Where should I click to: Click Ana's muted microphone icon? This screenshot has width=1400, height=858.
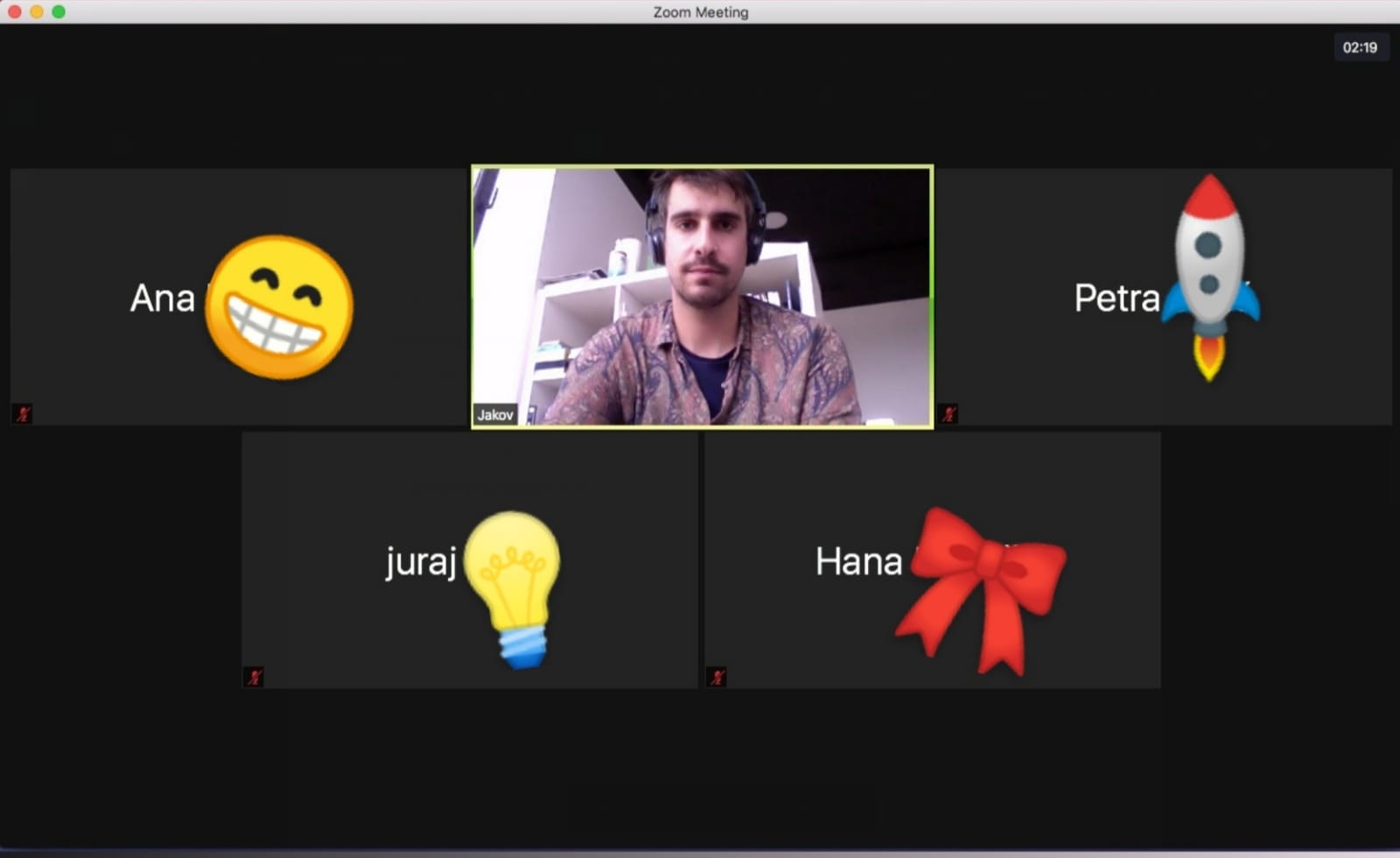[24, 413]
